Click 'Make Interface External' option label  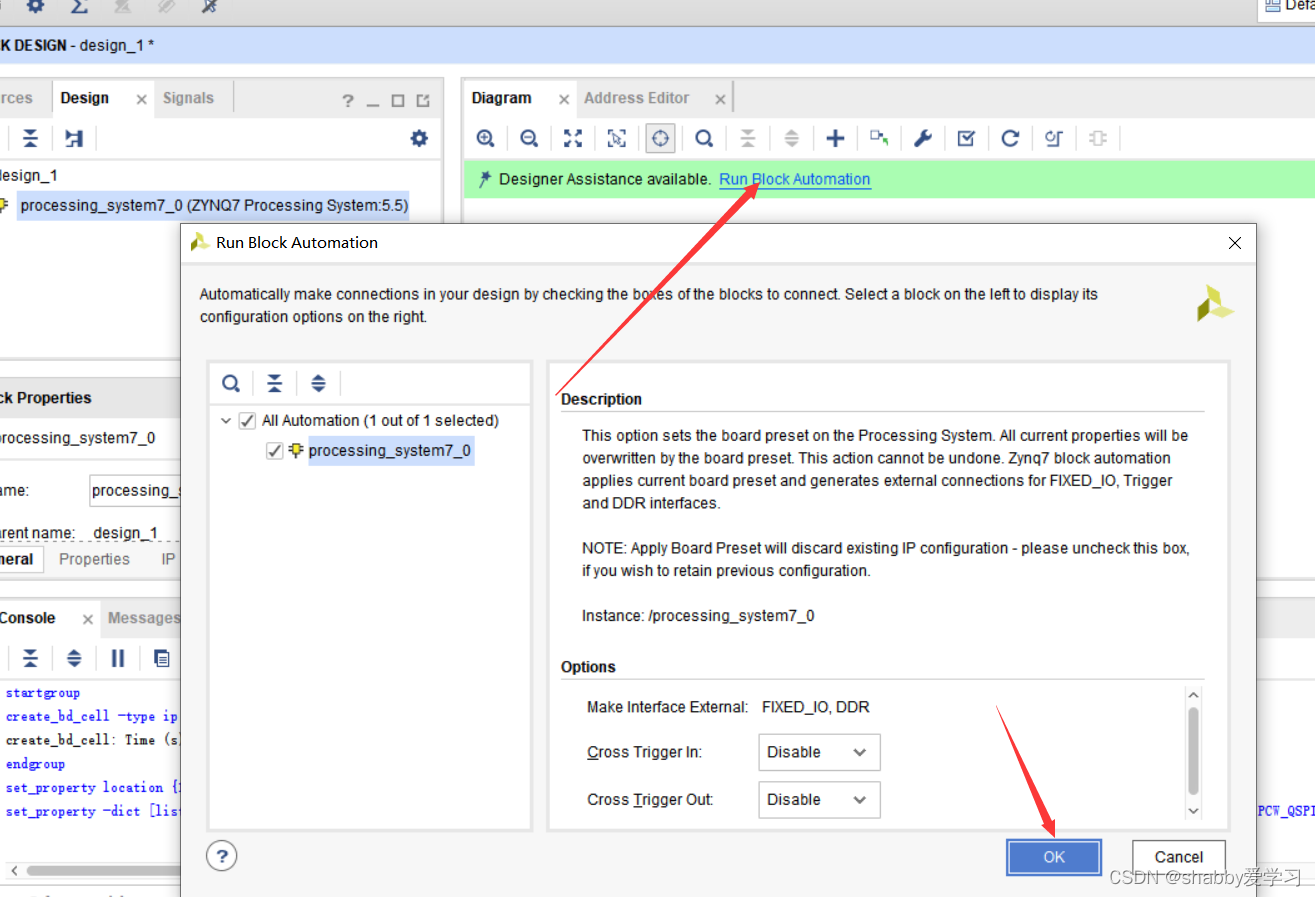pos(667,707)
